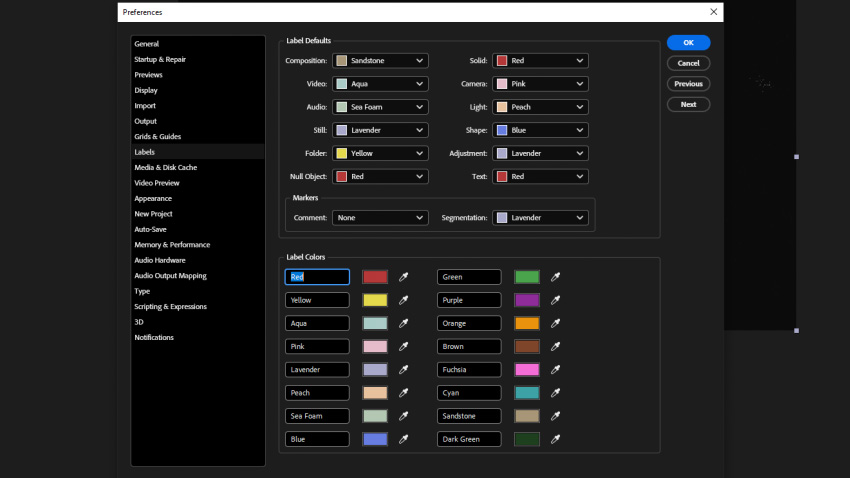
Task: Choose the eyedropper next to Blue swatch
Action: (404, 439)
